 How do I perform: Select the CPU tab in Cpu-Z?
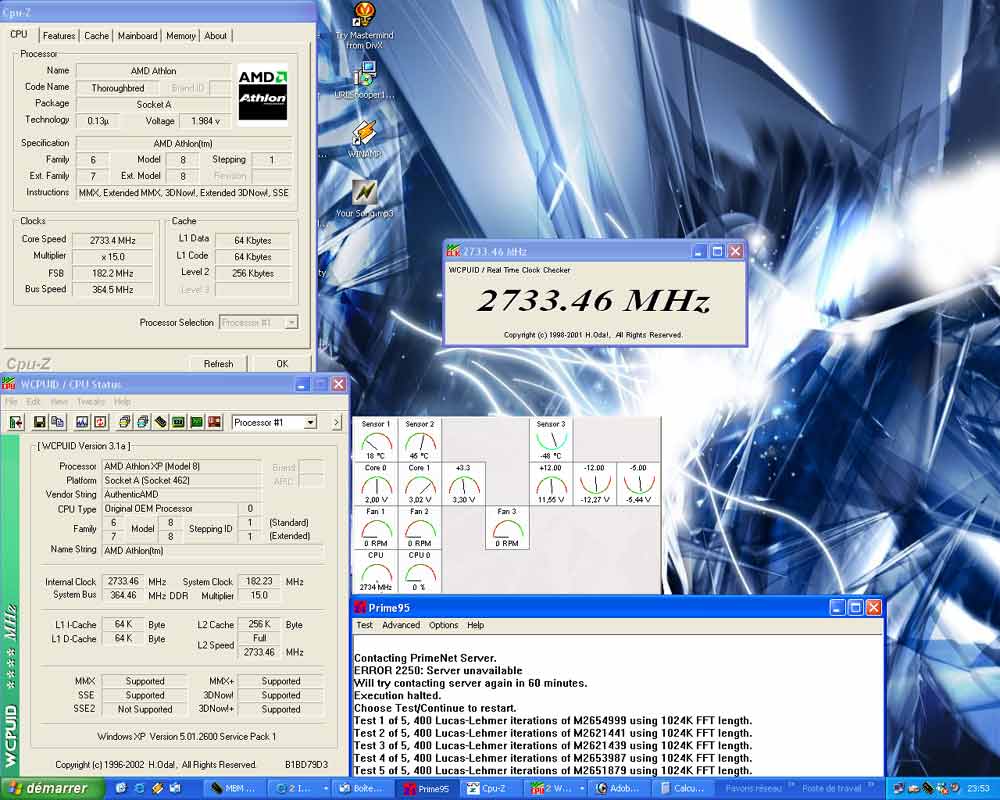[x=19, y=34]
